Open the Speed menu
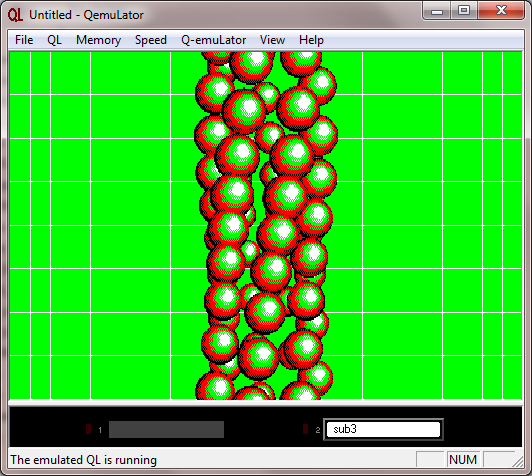 tap(151, 40)
